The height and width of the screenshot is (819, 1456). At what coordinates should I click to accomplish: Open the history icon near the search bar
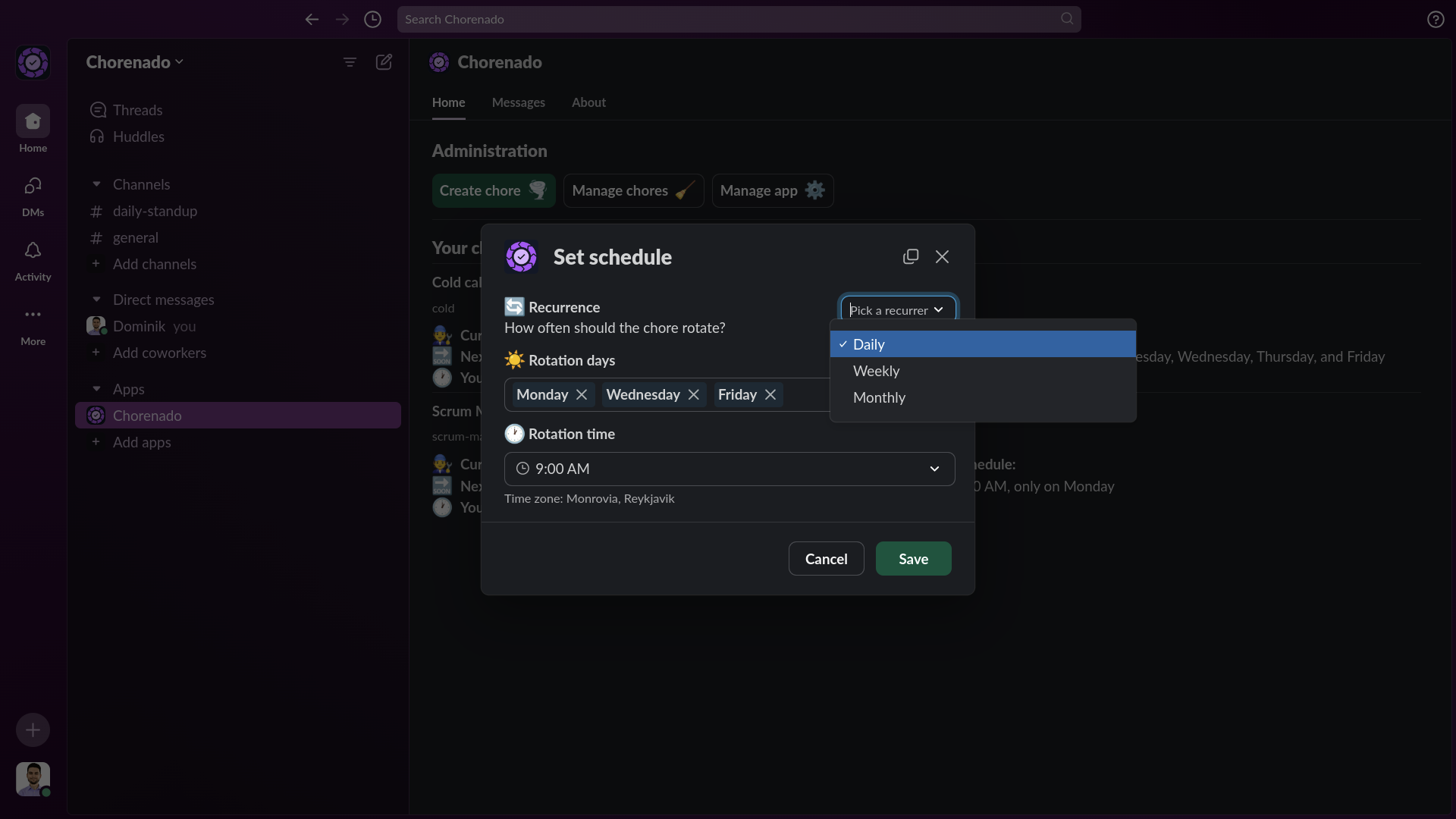(372, 19)
